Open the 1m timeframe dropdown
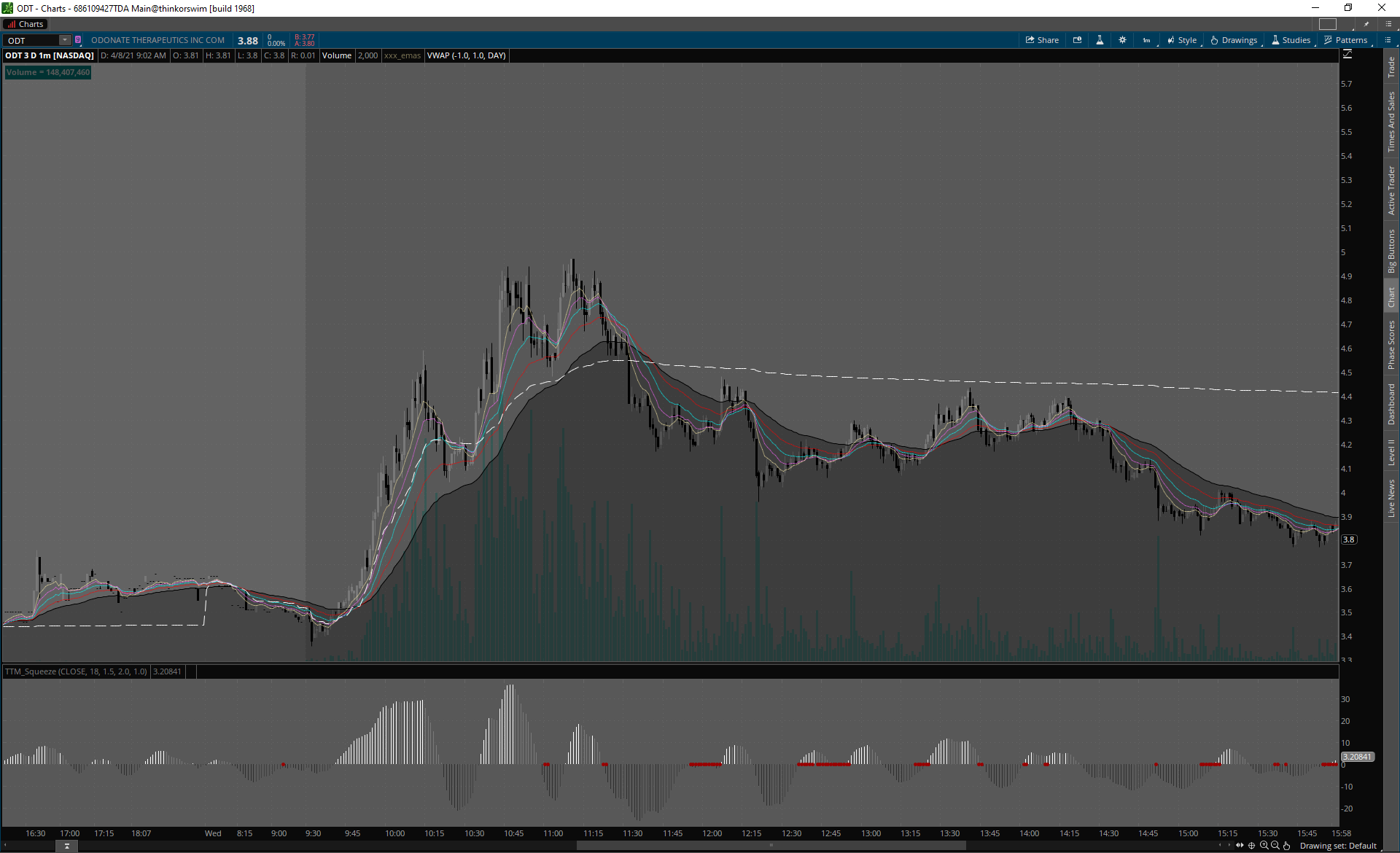This screenshot has height=853, width=1400. pyautogui.click(x=1146, y=40)
